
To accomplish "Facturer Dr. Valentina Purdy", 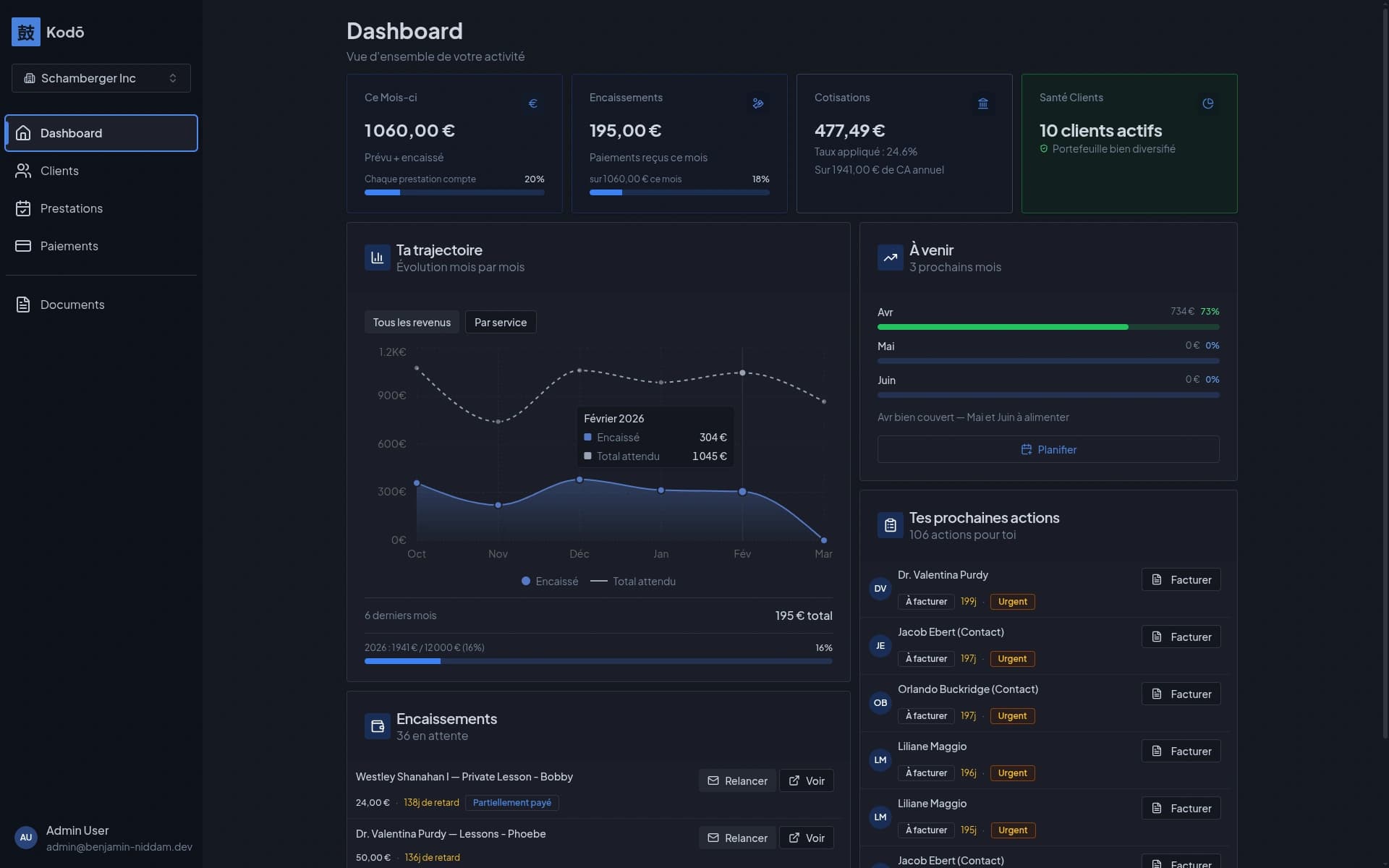I will pyautogui.click(x=1181, y=579).
